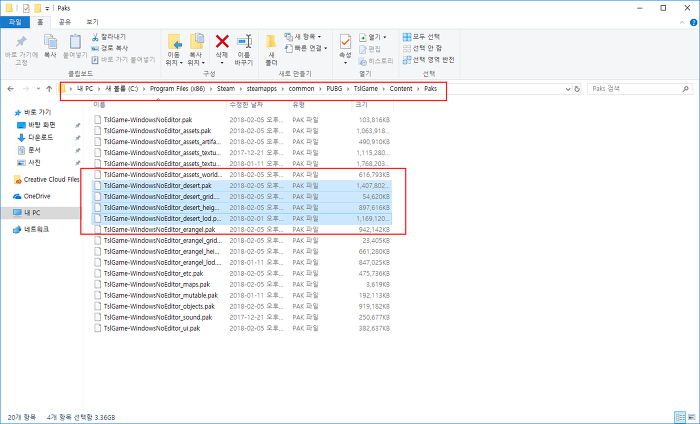The image size is (700, 424).
Task: Select TslGame-WindowsNoEditor_ui.pak file
Action: 152,328
